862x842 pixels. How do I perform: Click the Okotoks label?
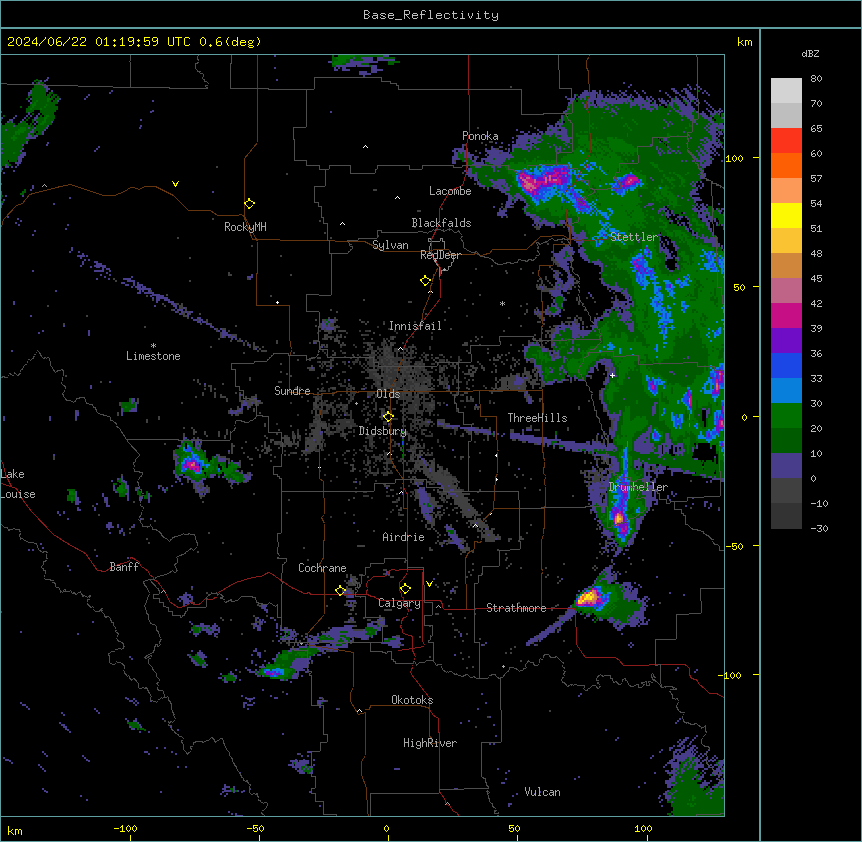[x=412, y=700]
